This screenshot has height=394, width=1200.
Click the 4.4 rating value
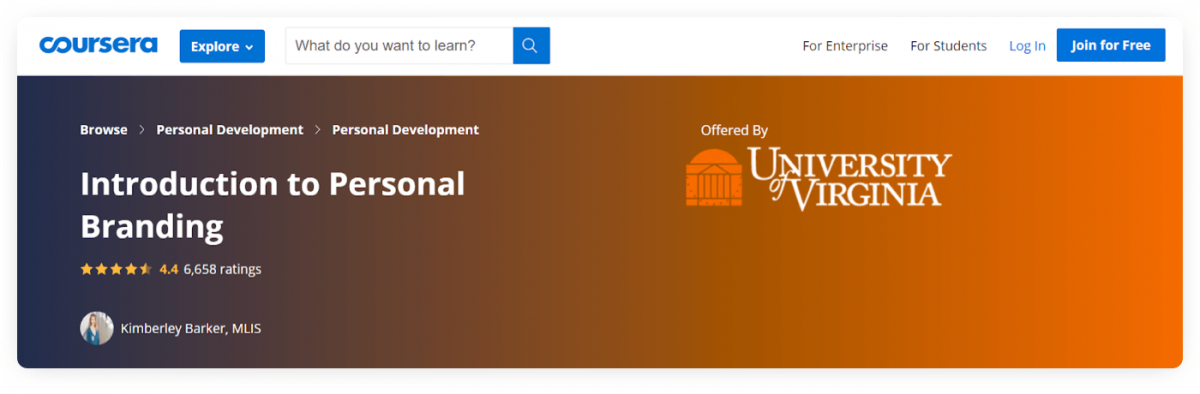point(169,269)
